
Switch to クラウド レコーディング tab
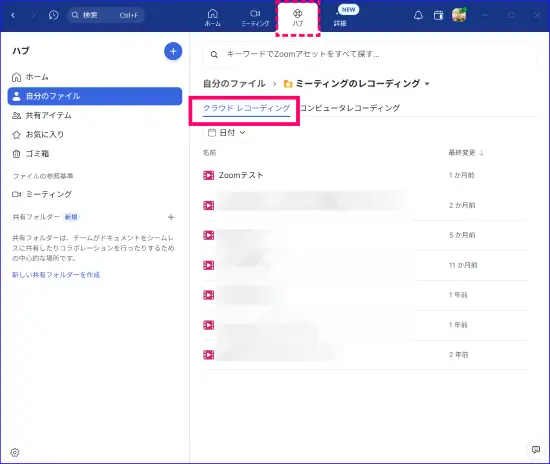tap(247, 108)
